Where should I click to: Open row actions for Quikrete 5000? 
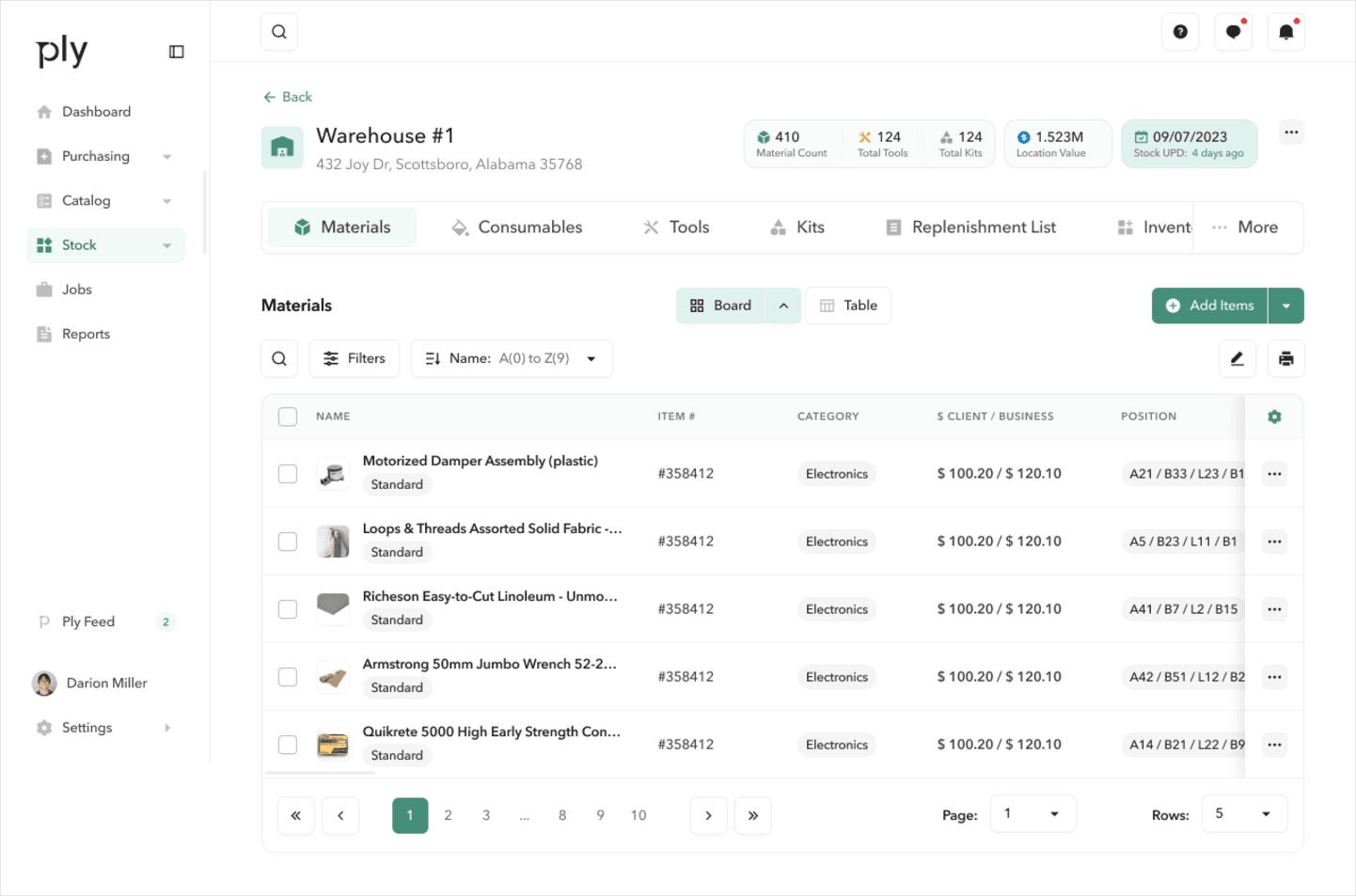coord(1274,745)
